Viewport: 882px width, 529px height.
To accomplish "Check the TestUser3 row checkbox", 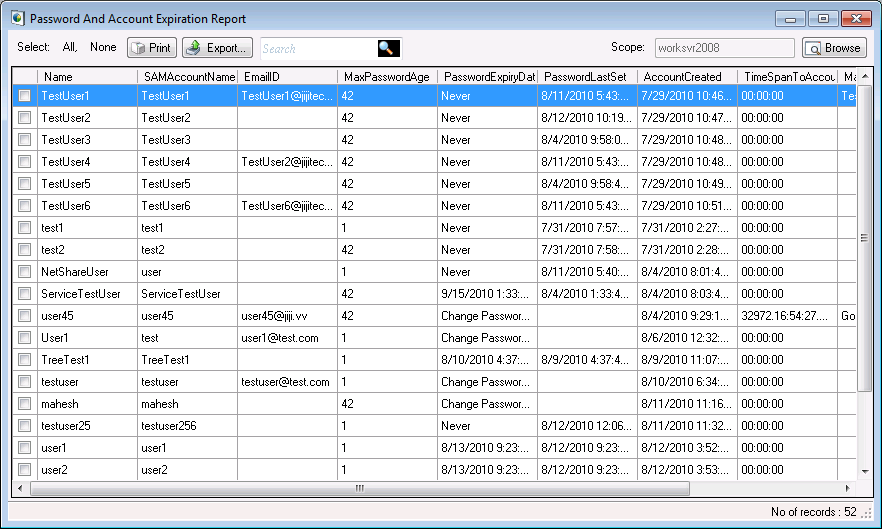I will [x=24, y=140].
